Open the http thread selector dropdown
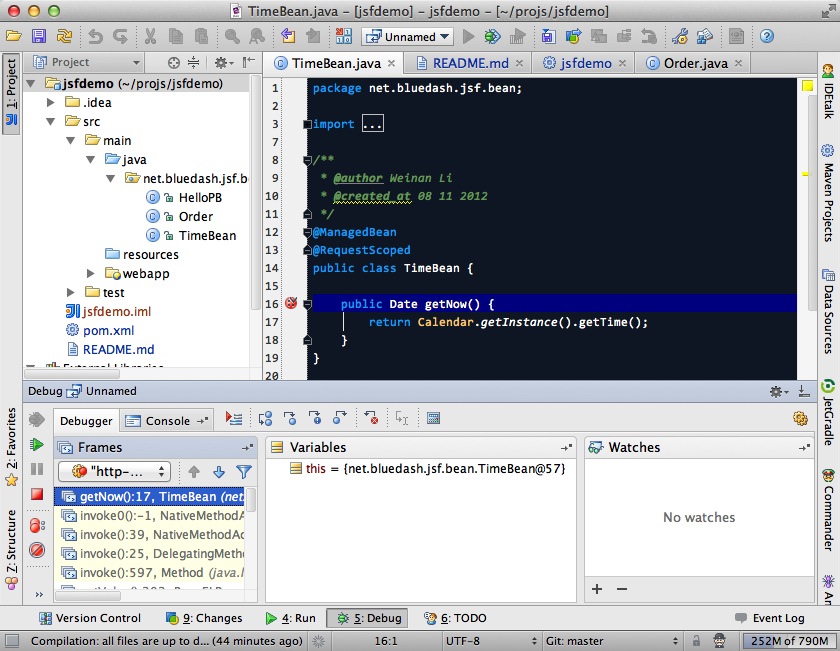Screen dimensions: 840x651 pyautogui.click(x=114, y=471)
